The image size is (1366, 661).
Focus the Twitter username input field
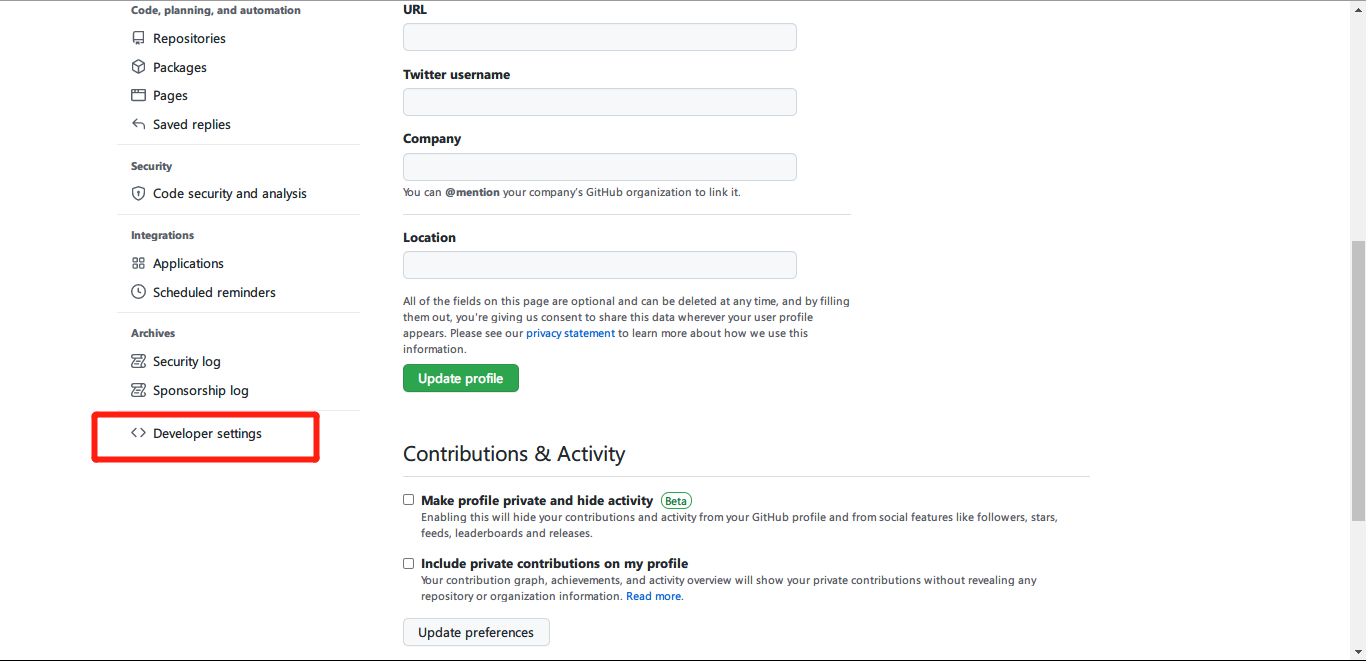point(600,102)
